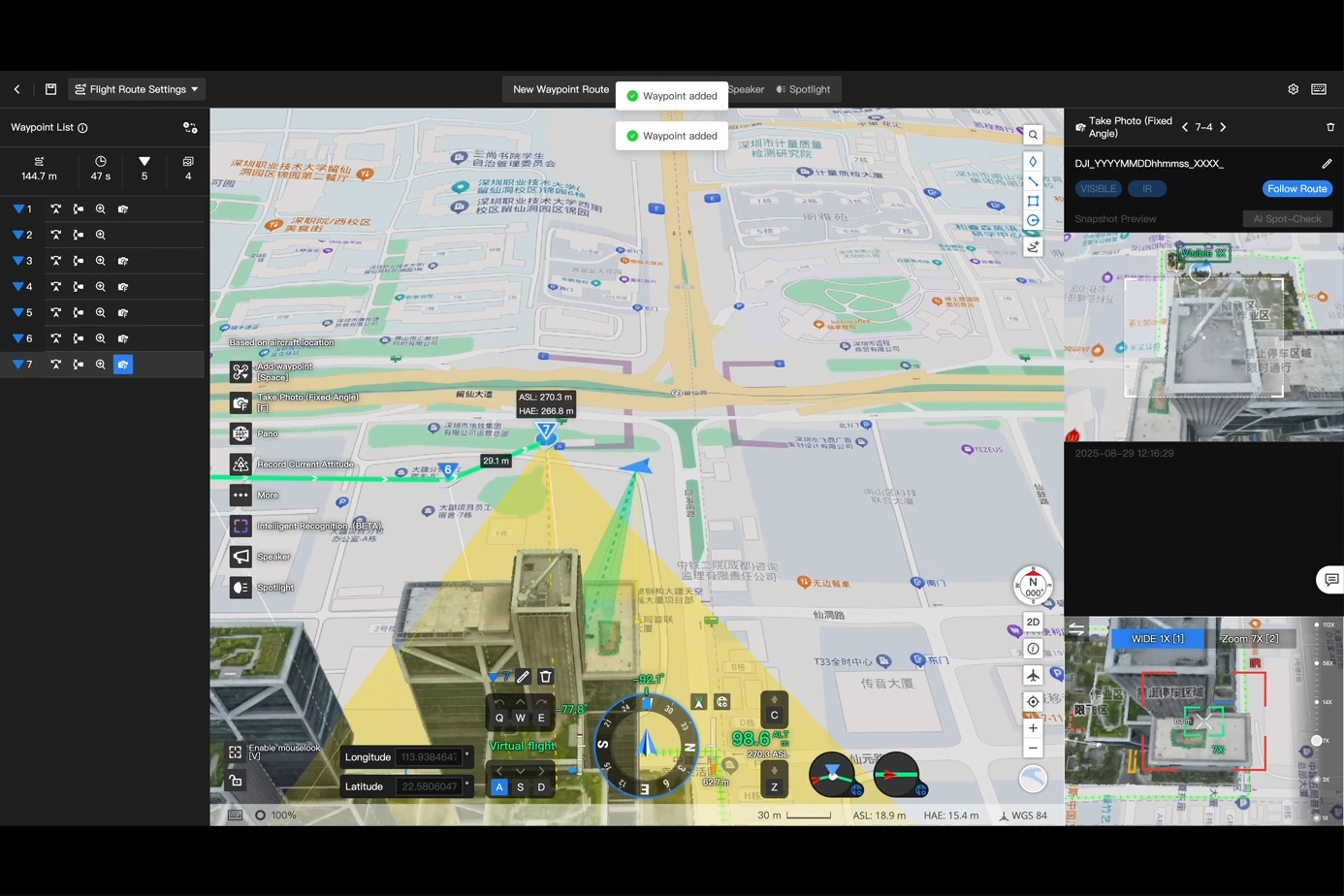Screen dimensions: 1344x896
Task: Click the Record Current Attitude icon
Action: [240, 464]
